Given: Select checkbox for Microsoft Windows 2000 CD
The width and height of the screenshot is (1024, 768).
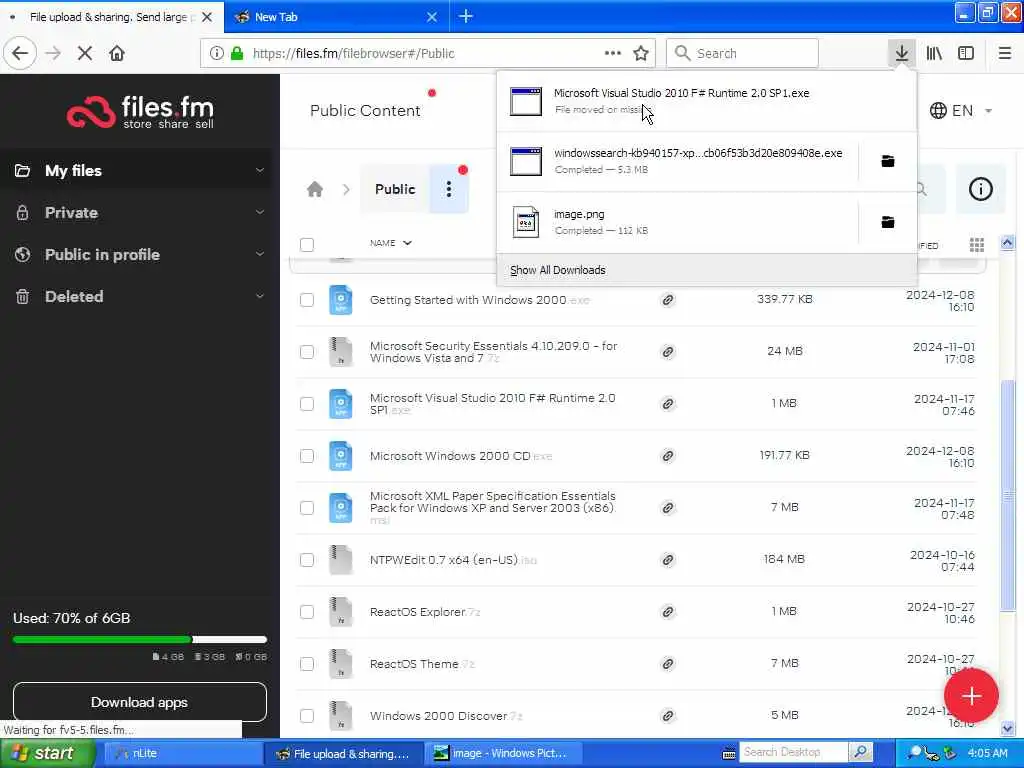Looking at the screenshot, I should (x=307, y=456).
